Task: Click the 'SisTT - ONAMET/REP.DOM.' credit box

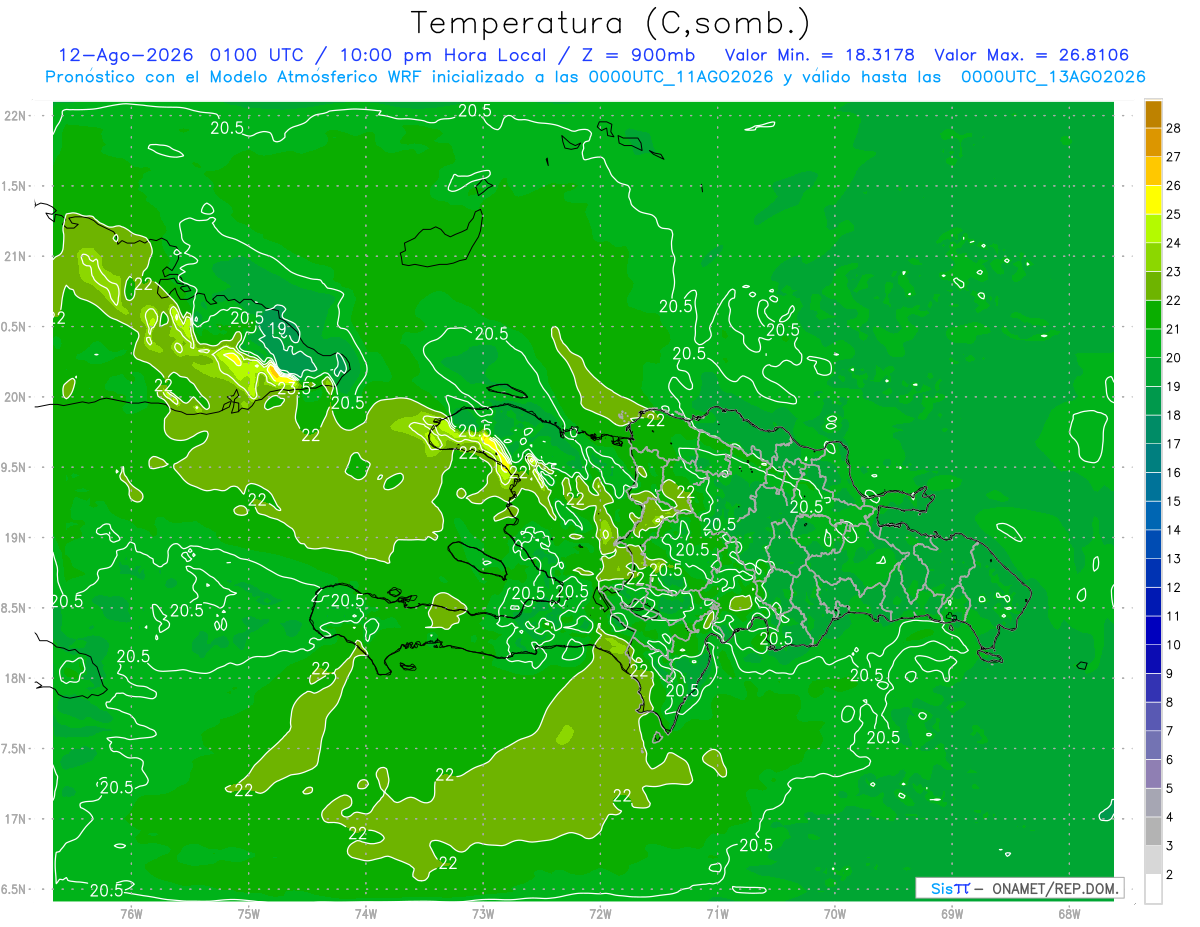Action: pos(1020,888)
